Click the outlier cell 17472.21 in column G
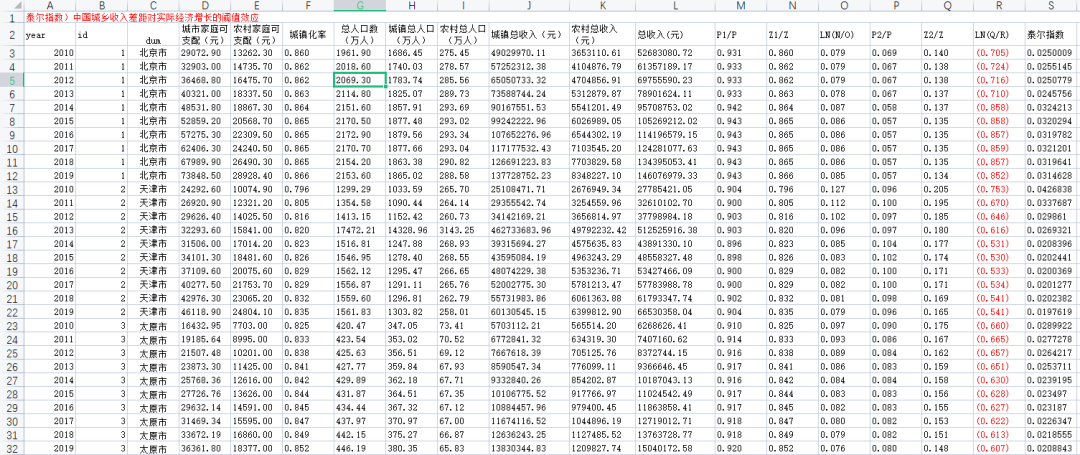The image size is (1080, 455). 360,229
